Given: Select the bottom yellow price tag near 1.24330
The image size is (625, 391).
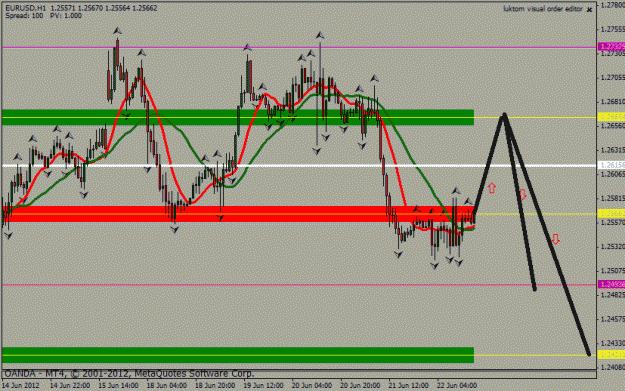Looking at the screenshot, I should click(x=611, y=354).
